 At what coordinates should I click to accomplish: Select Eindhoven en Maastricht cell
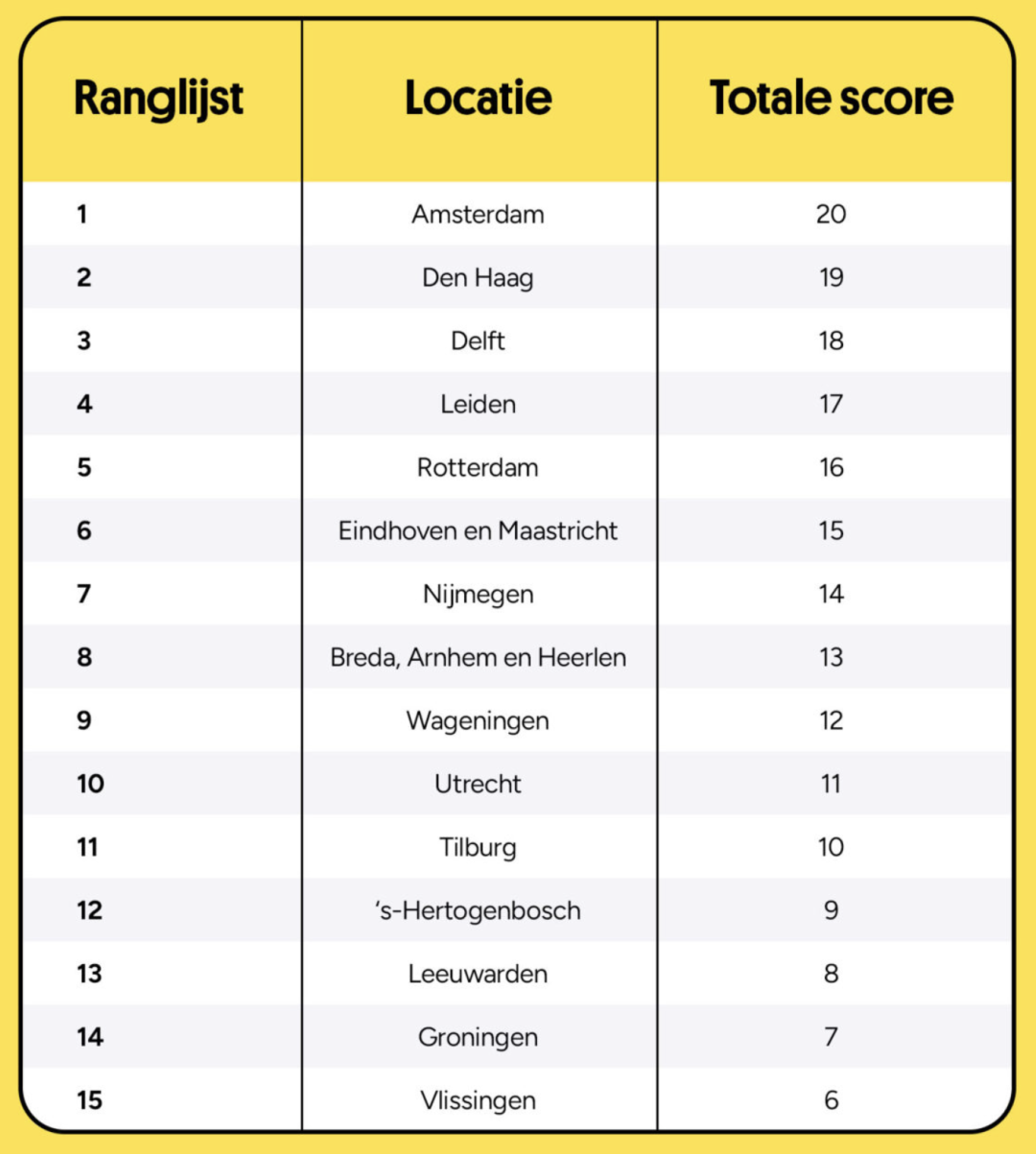pos(478,530)
